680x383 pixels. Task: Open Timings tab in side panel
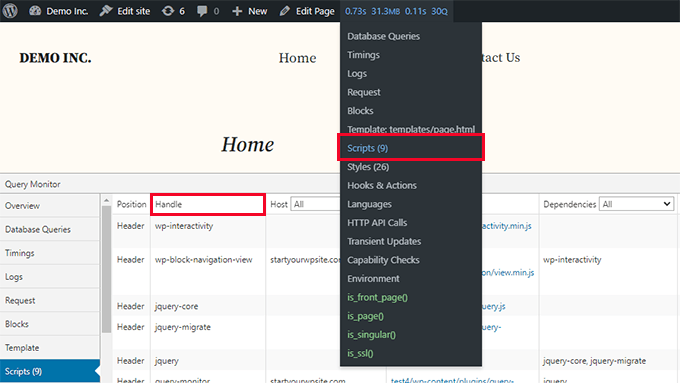(50, 253)
